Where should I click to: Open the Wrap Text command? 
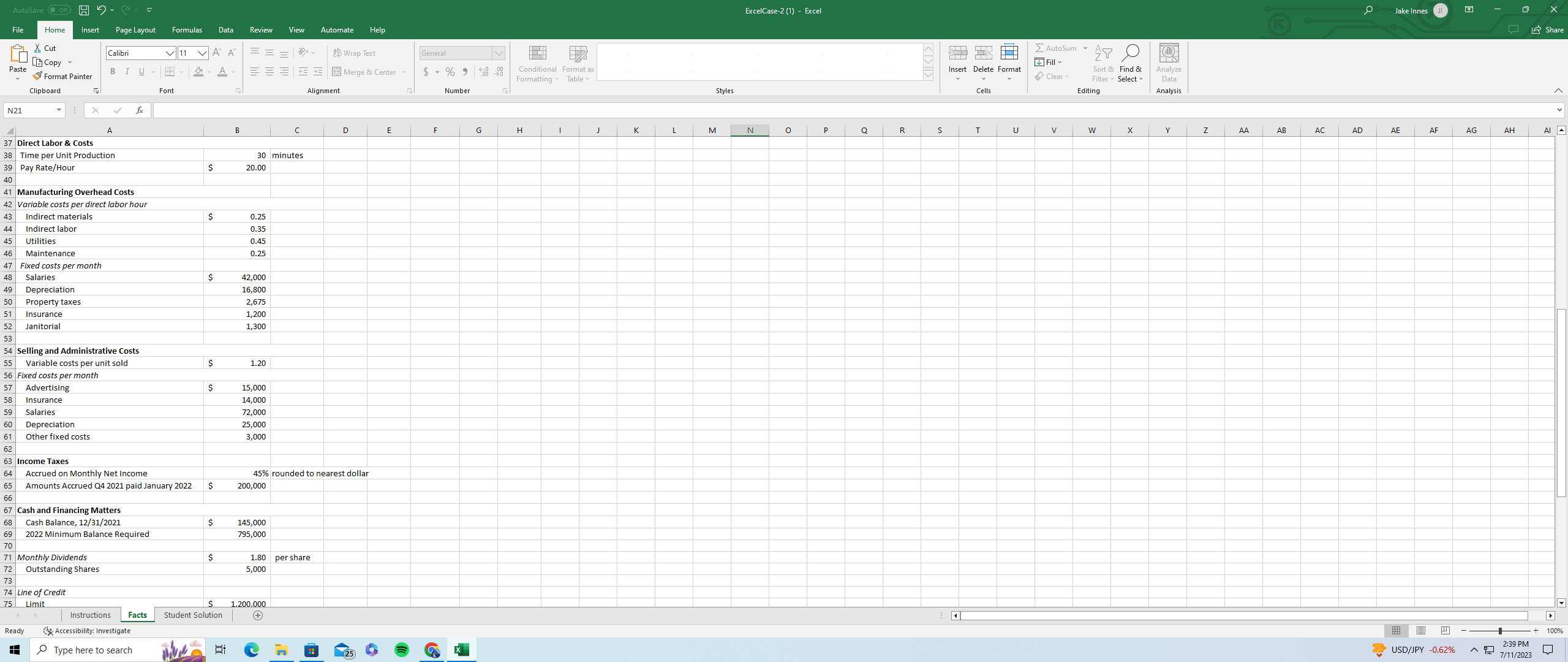pyautogui.click(x=355, y=53)
